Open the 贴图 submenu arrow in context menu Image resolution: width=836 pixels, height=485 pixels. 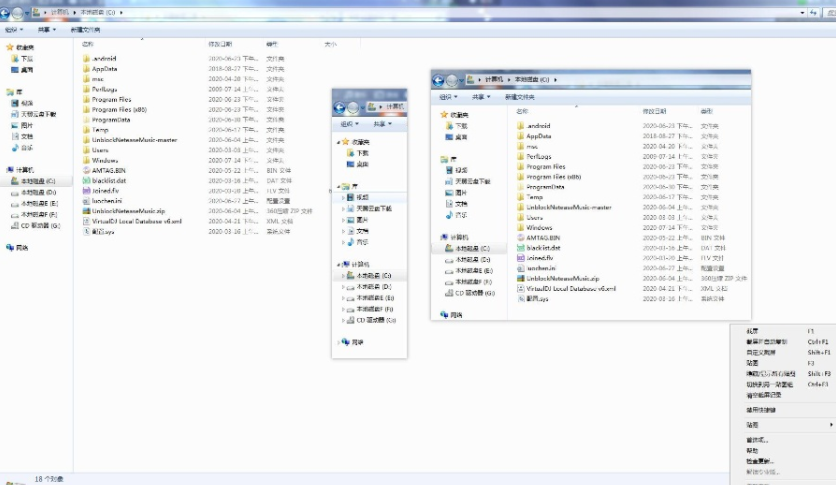831,425
